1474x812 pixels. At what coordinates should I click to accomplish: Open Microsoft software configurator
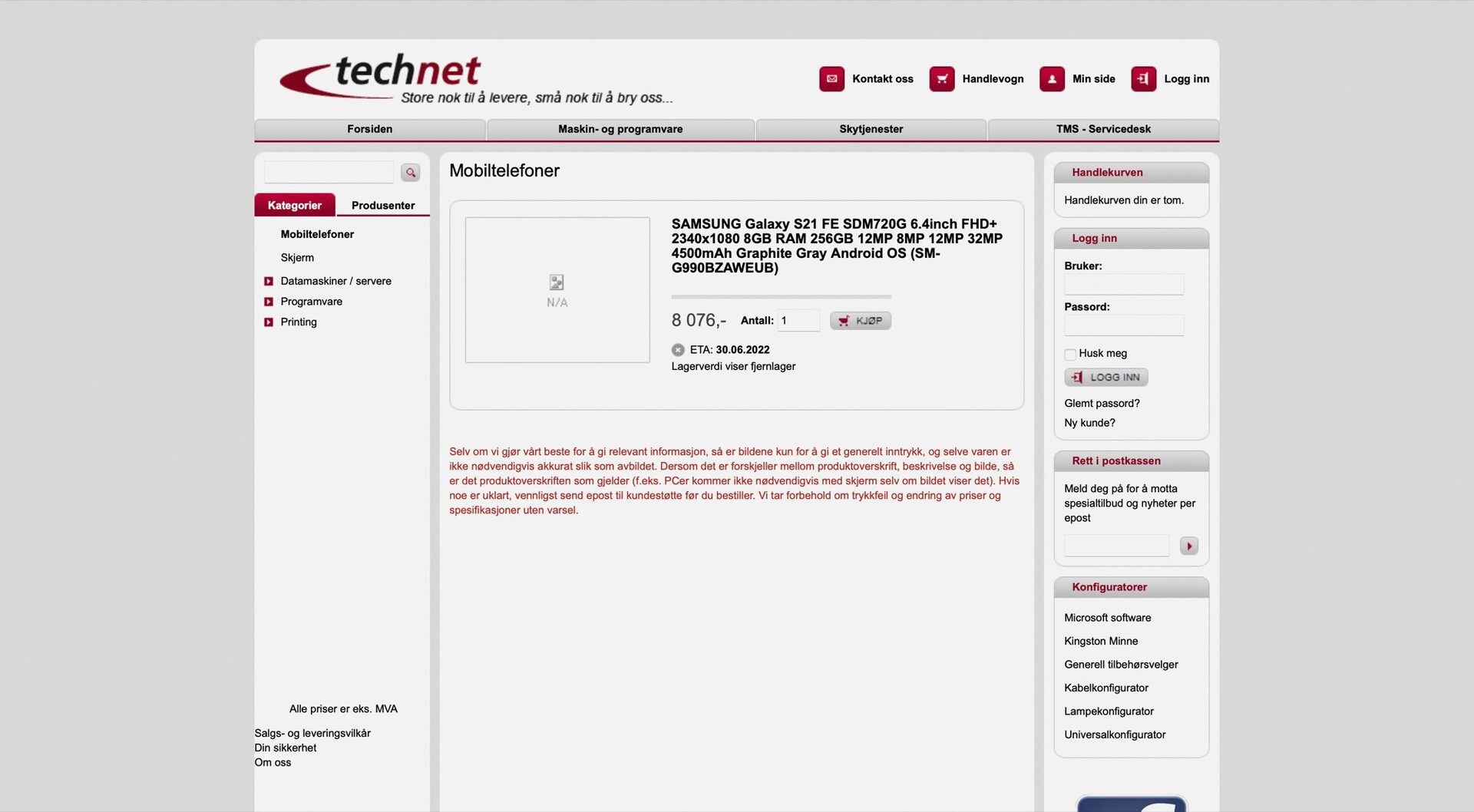pos(1107,618)
